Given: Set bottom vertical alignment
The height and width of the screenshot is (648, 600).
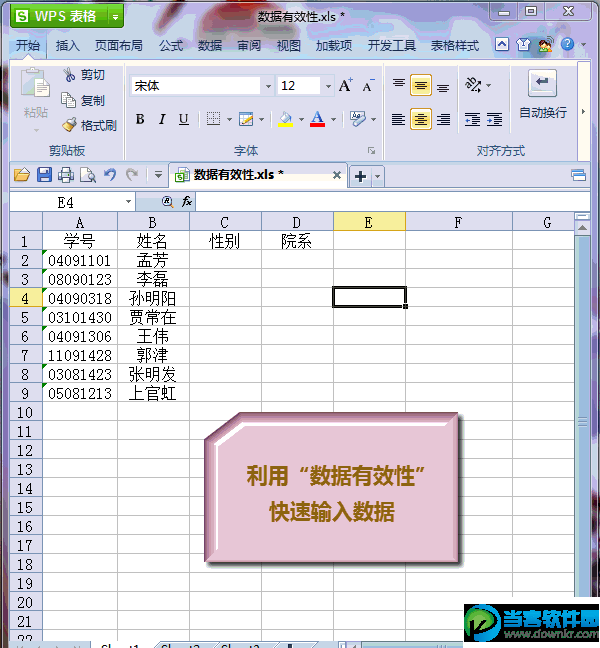Looking at the screenshot, I should (443, 87).
